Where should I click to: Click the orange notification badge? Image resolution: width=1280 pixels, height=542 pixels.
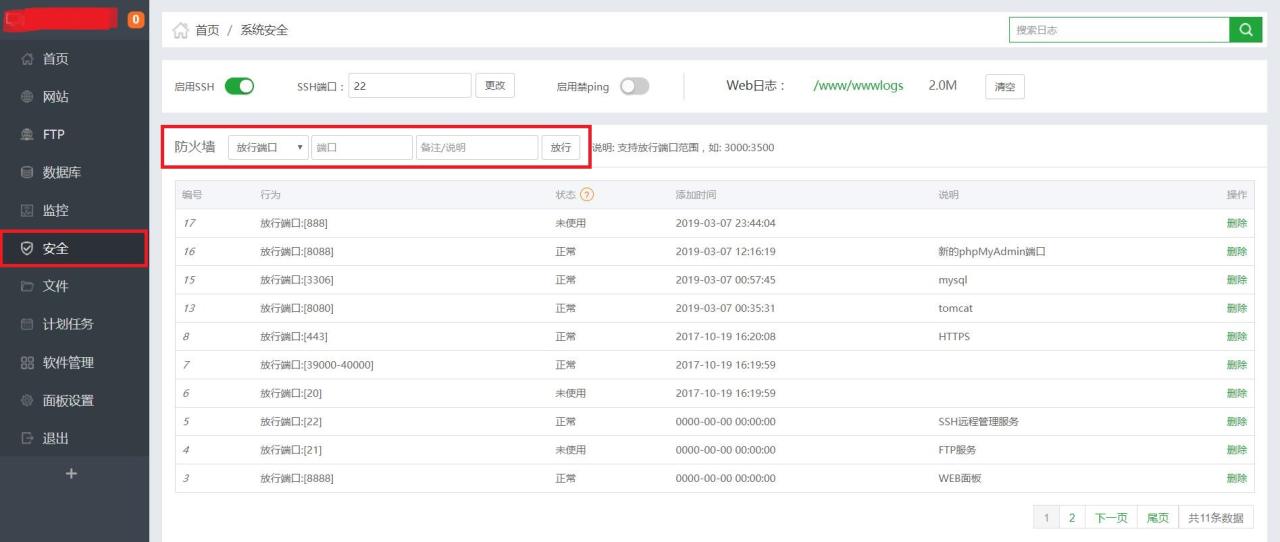pos(136,19)
